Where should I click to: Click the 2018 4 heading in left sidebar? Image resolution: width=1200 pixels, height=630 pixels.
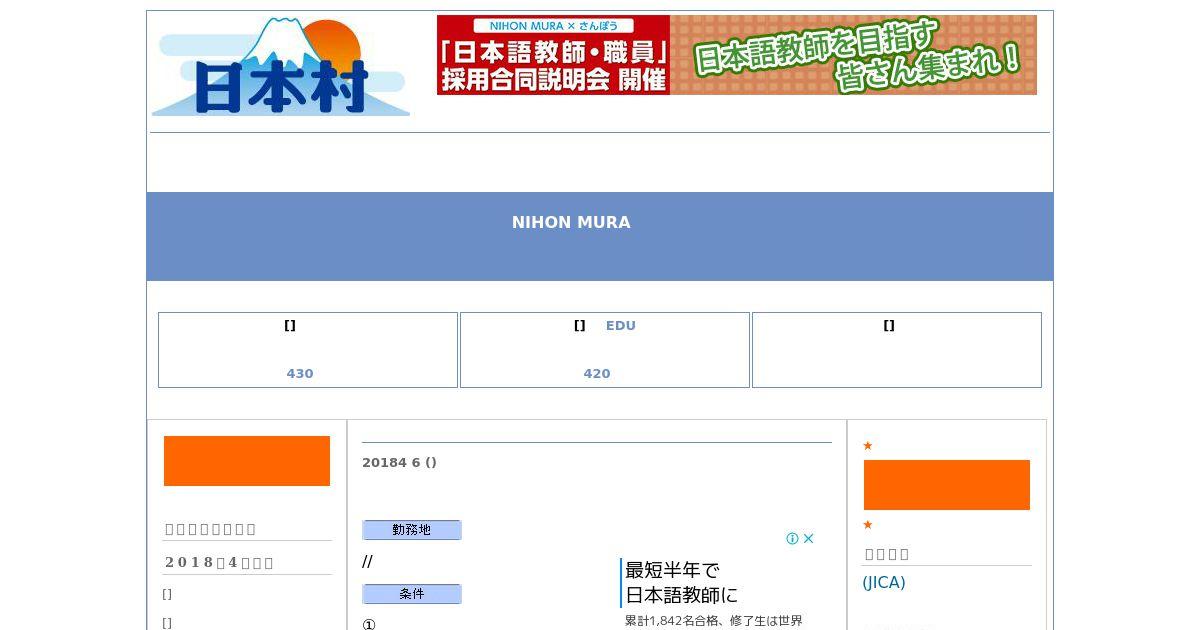219,562
